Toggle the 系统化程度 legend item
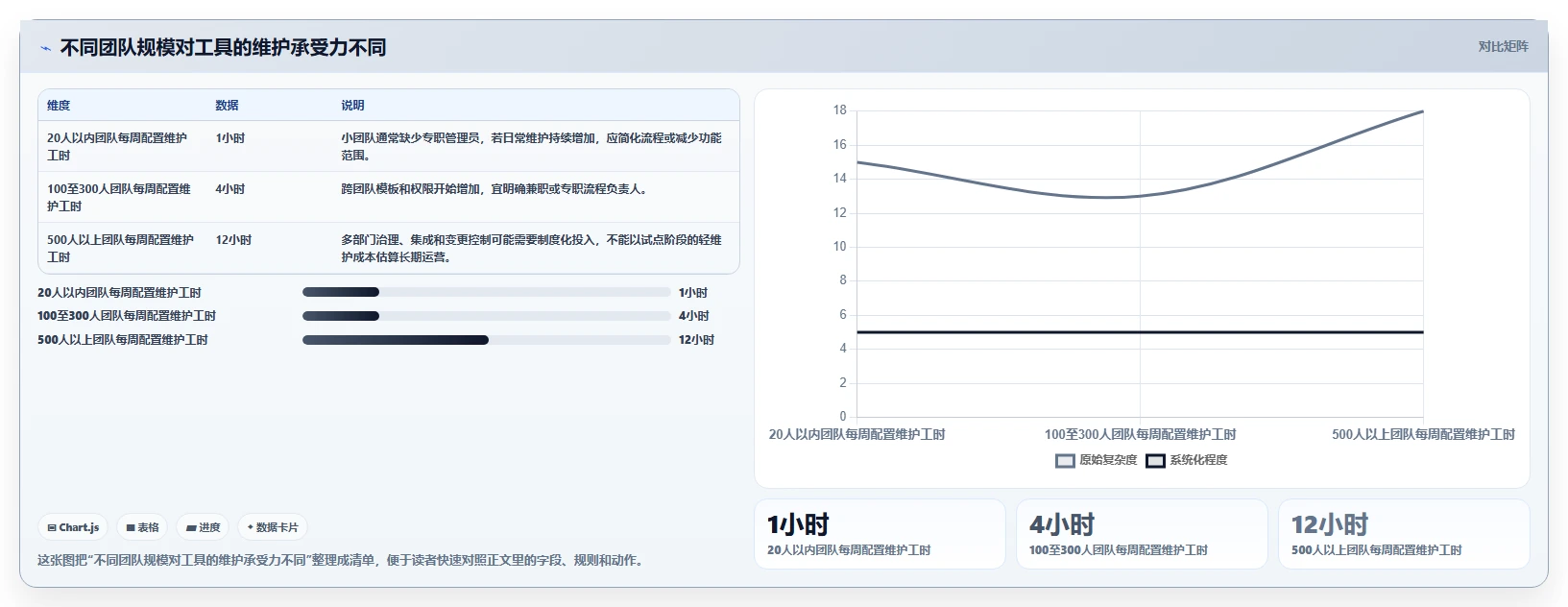Viewport: 1568px width, 607px height. click(1186, 460)
